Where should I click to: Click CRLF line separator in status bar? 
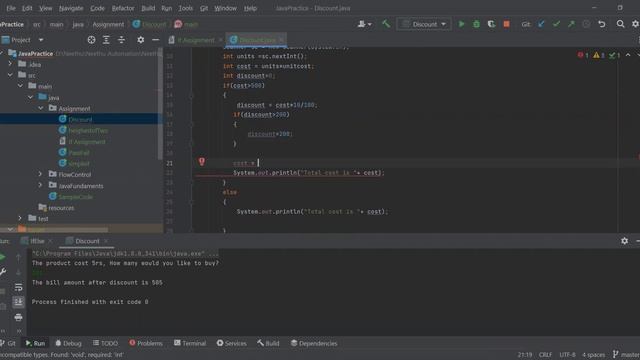click(x=545, y=355)
